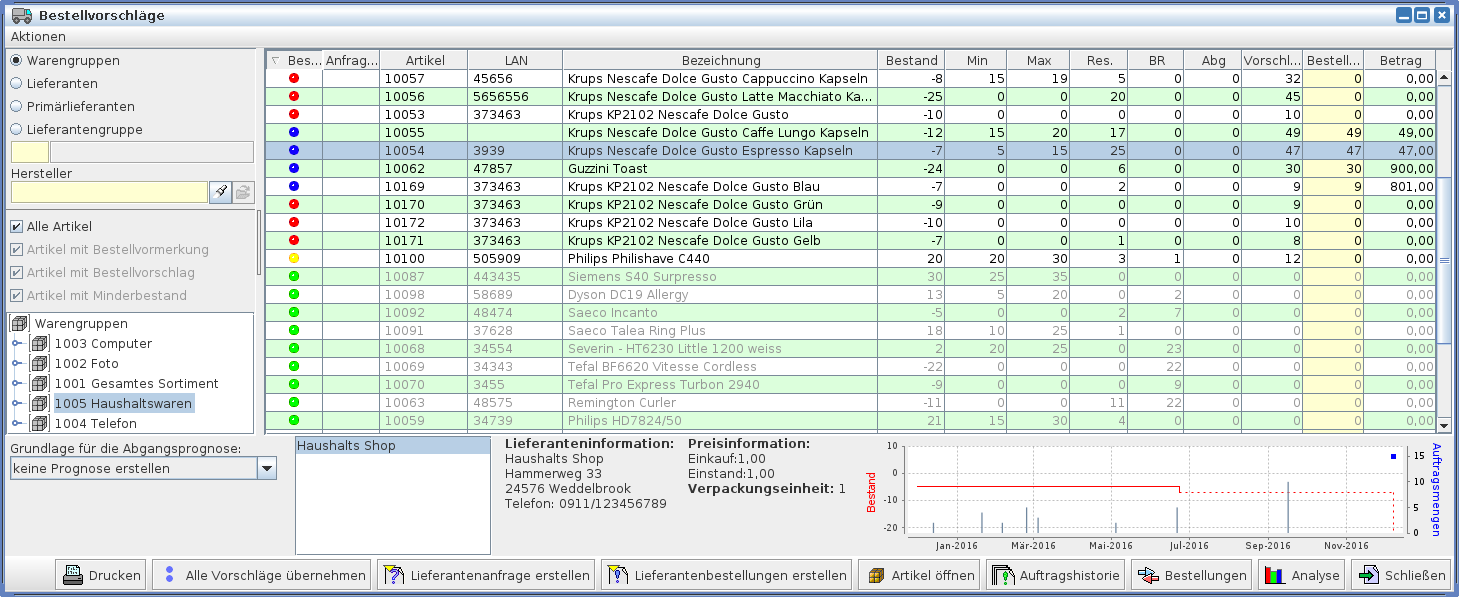The width and height of the screenshot is (1459, 597).
Task: Expand the 1002 Foto tree node
Action: click(16, 364)
